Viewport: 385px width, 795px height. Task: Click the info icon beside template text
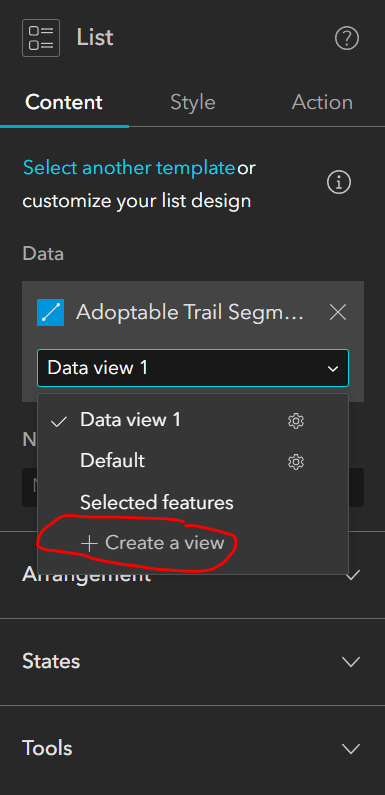(x=339, y=183)
